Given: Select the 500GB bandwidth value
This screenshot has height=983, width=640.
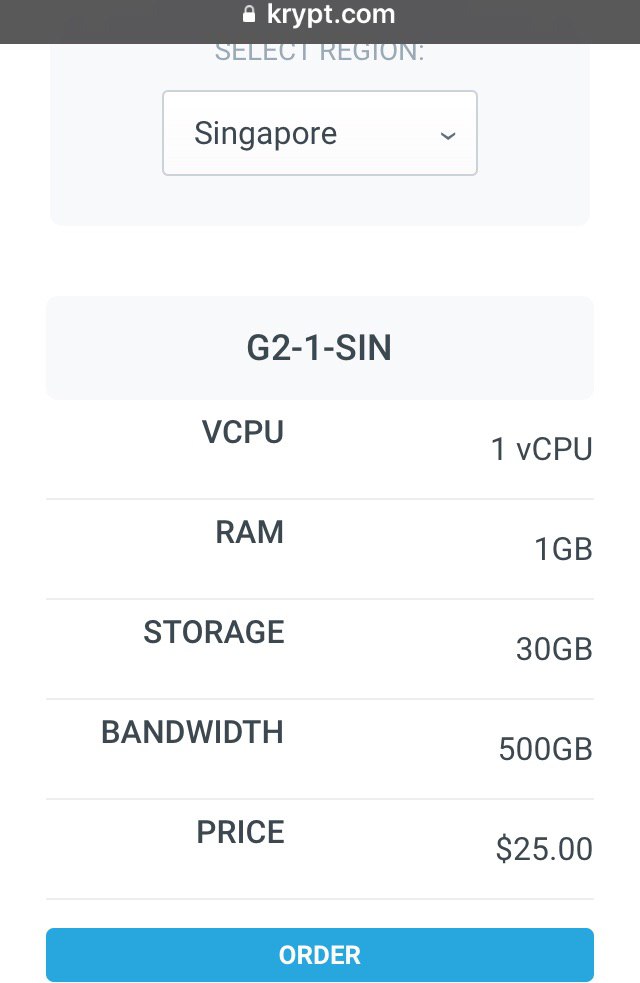Looking at the screenshot, I should (545, 750).
